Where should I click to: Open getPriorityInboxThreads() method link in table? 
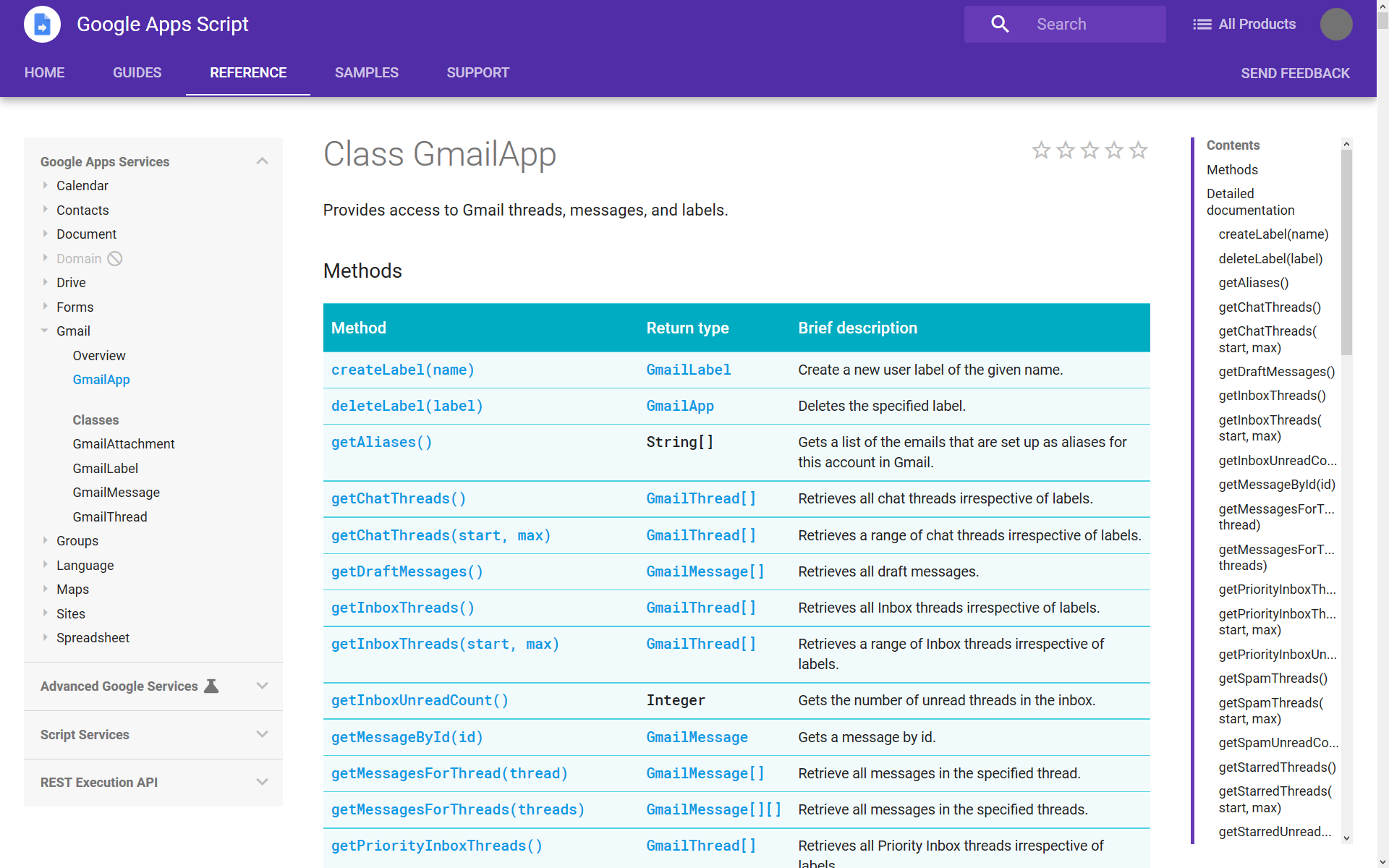tap(437, 846)
